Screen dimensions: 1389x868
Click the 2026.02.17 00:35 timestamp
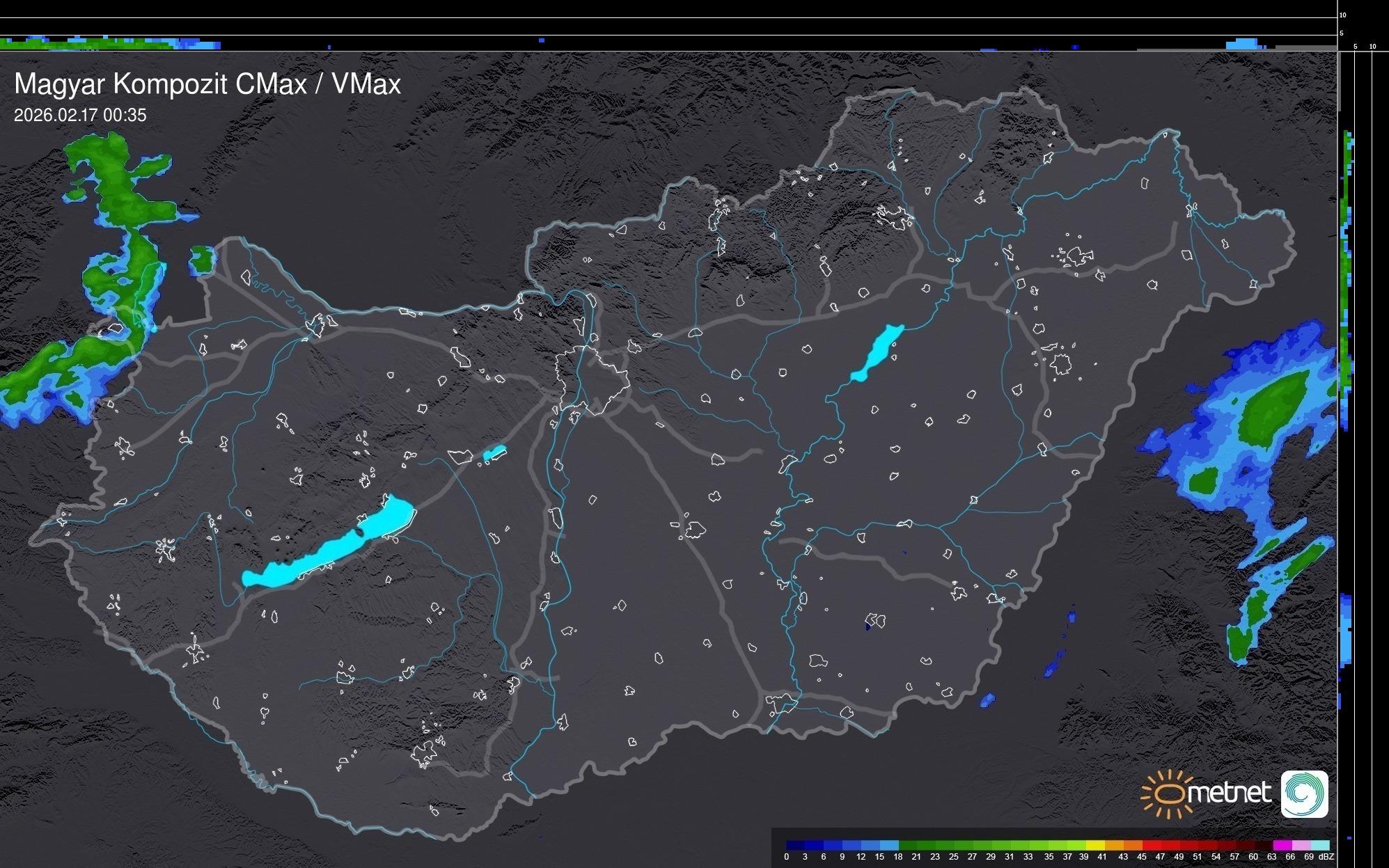[80, 116]
